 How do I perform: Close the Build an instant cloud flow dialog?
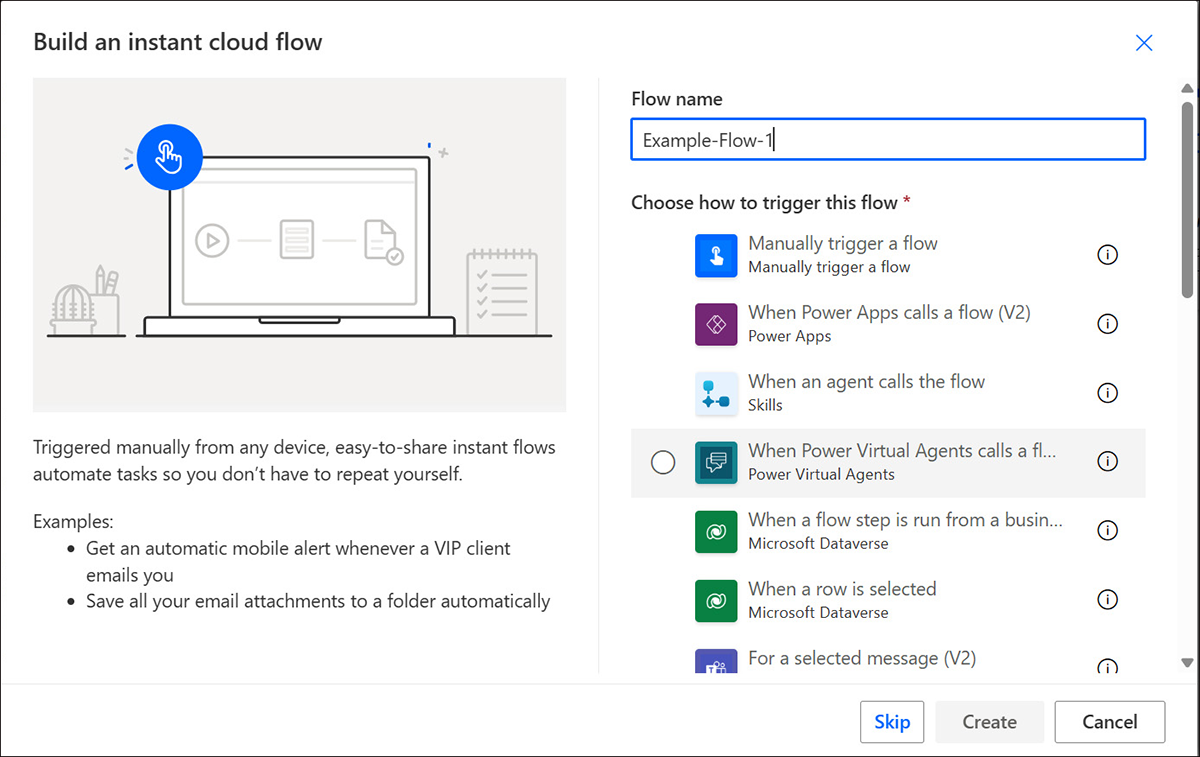tap(1144, 43)
